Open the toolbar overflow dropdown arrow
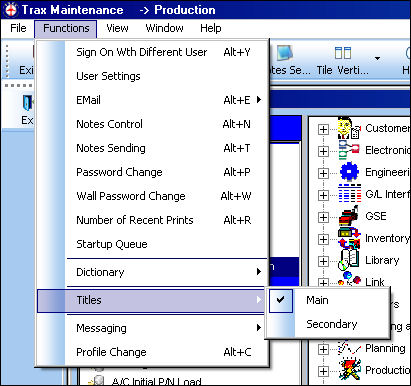The height and width of the screenshot is (386, 411). (377, 58)
